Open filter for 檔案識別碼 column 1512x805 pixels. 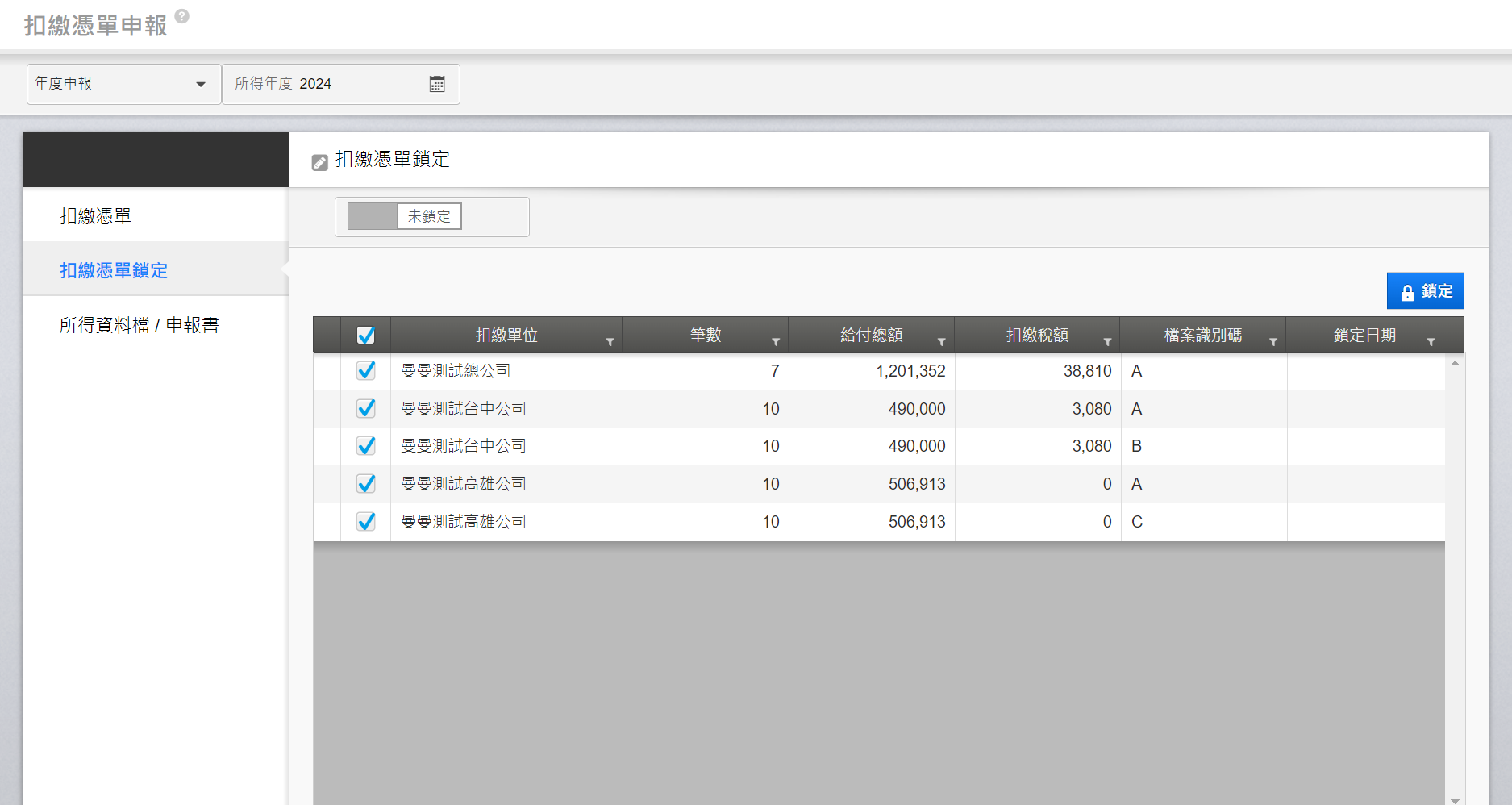[x=1273, y=342]
